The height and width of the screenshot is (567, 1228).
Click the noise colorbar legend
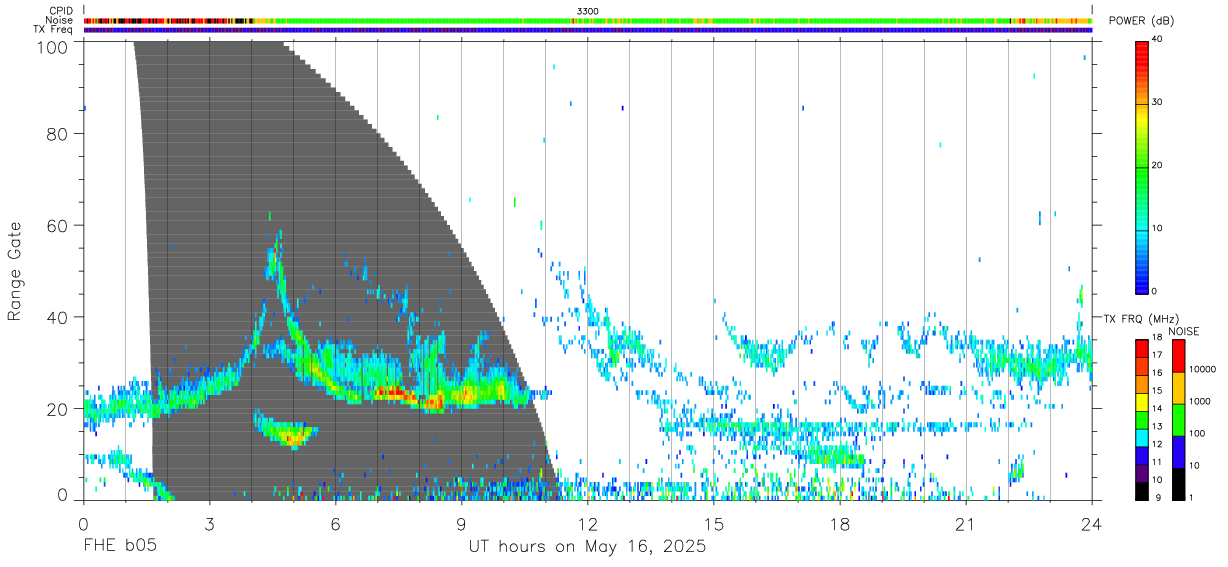click(1179, 418)
